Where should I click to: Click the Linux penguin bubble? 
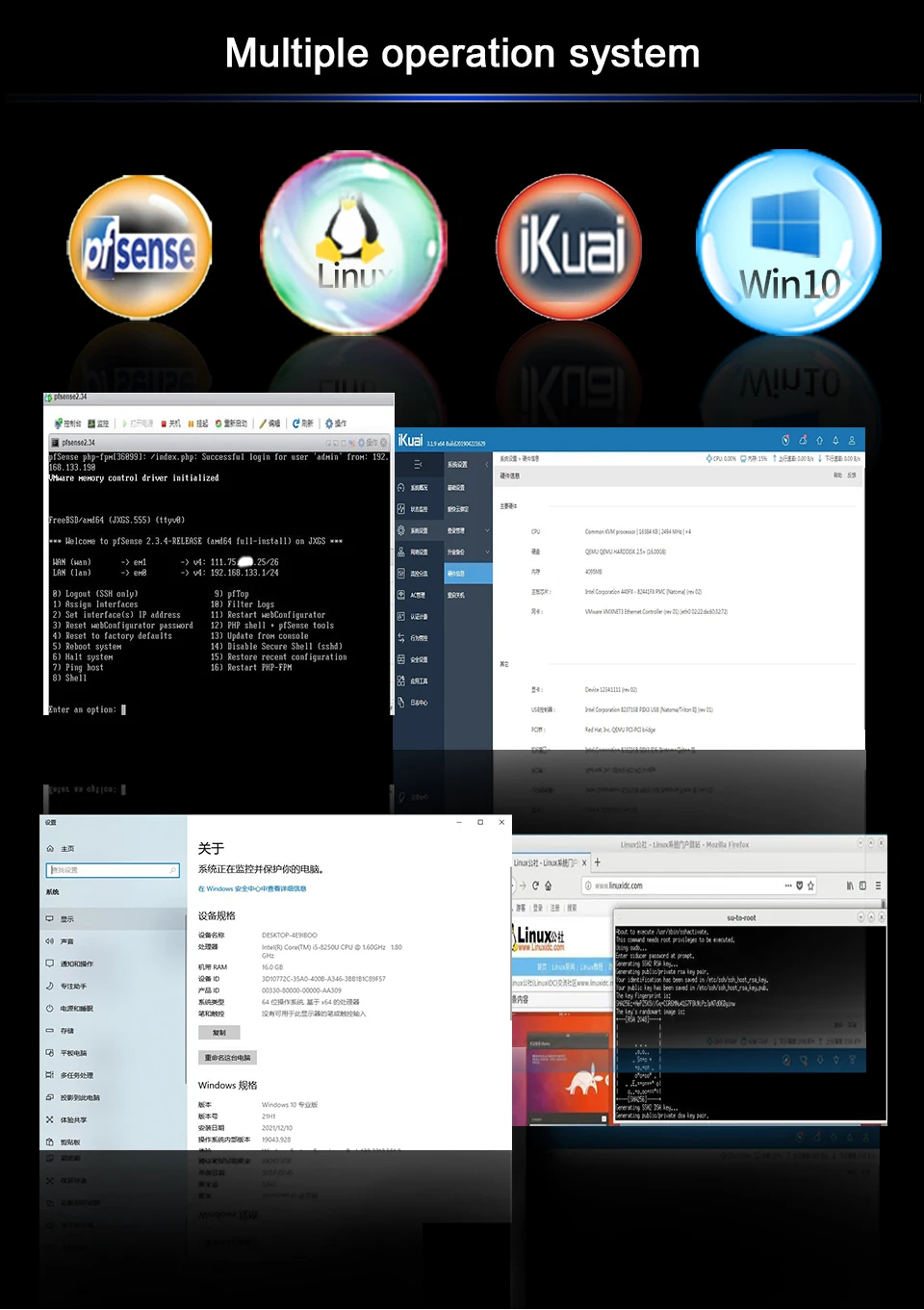(354, 242)
